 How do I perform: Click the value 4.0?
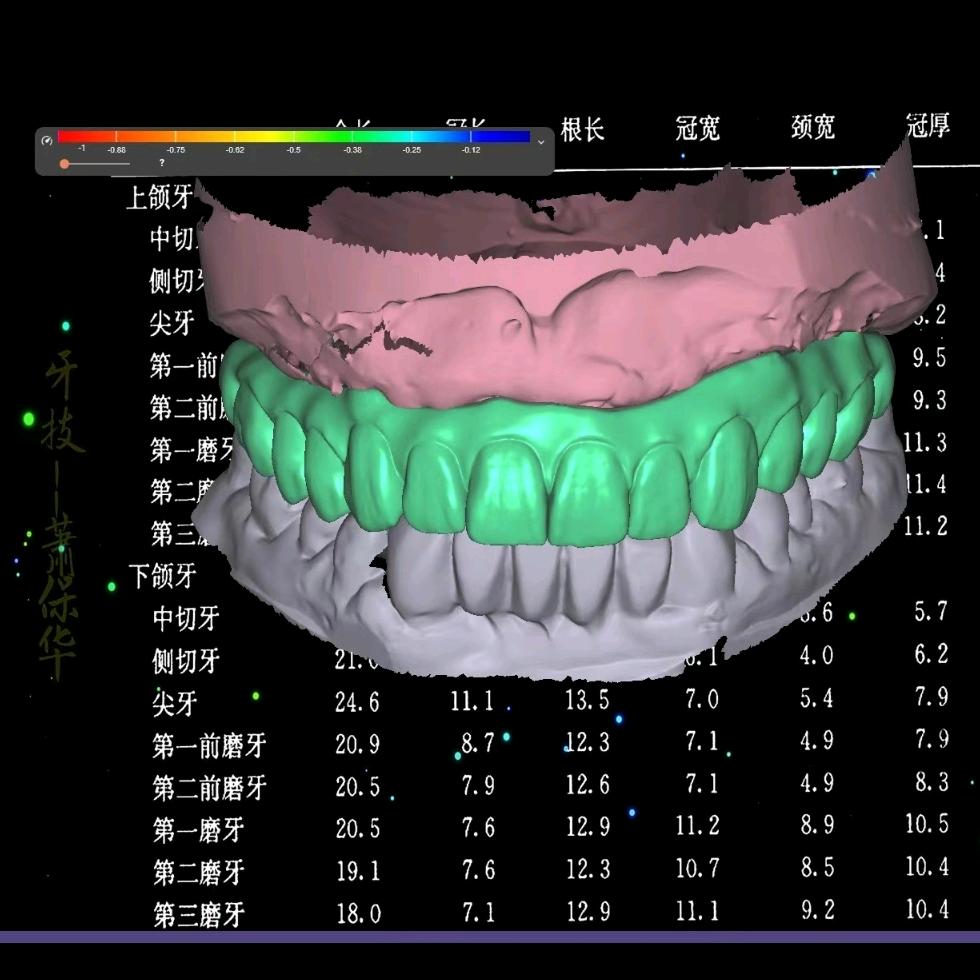coord(817,655)
